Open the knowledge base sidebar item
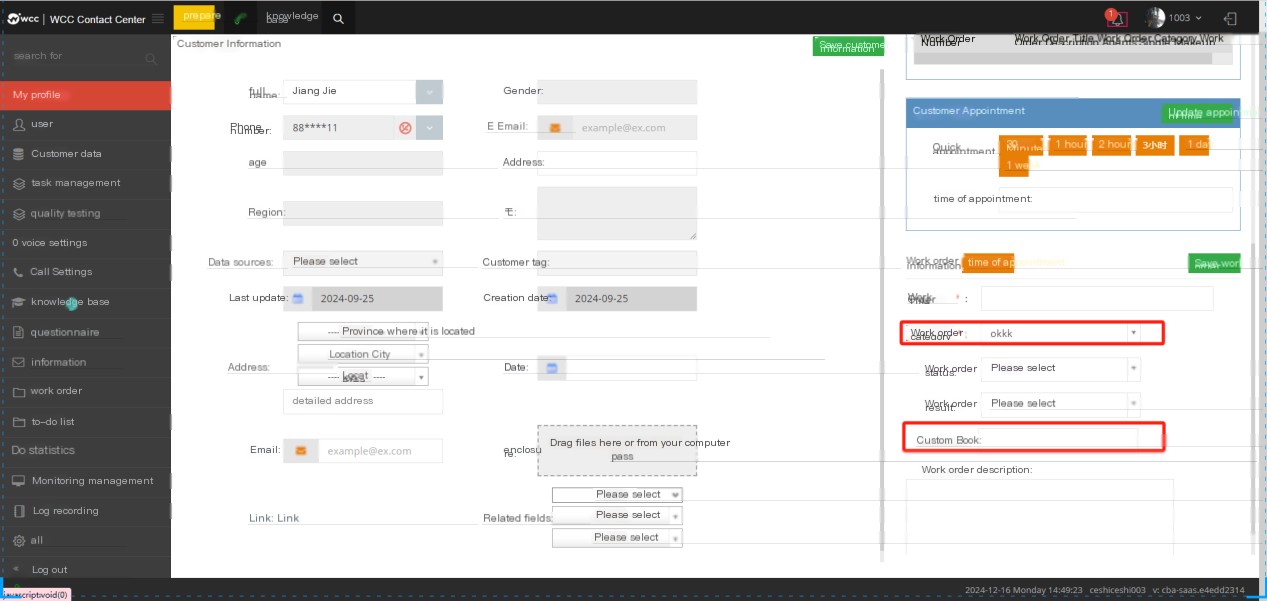 coord(85,302)
